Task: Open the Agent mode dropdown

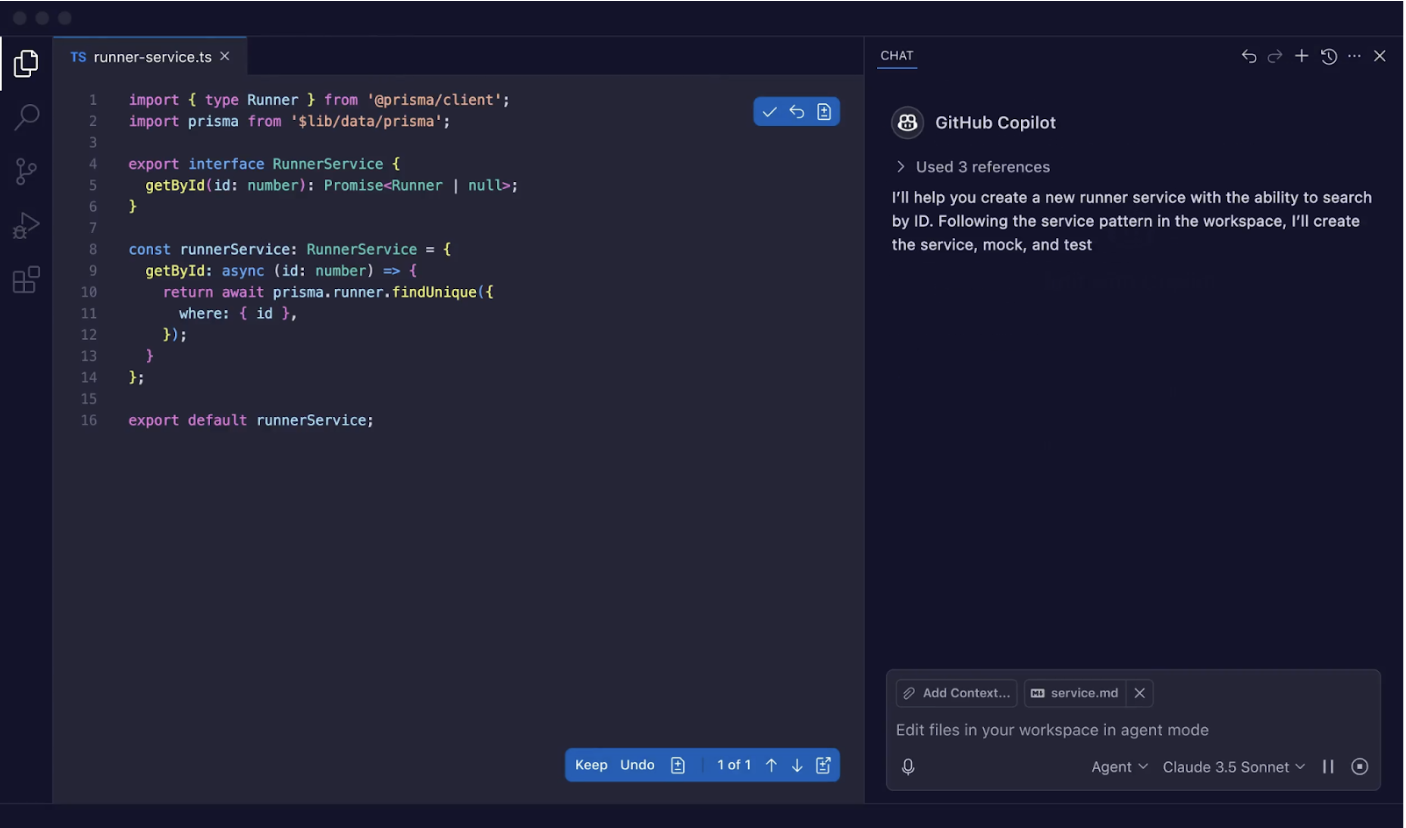Action: pos(1119,767)
